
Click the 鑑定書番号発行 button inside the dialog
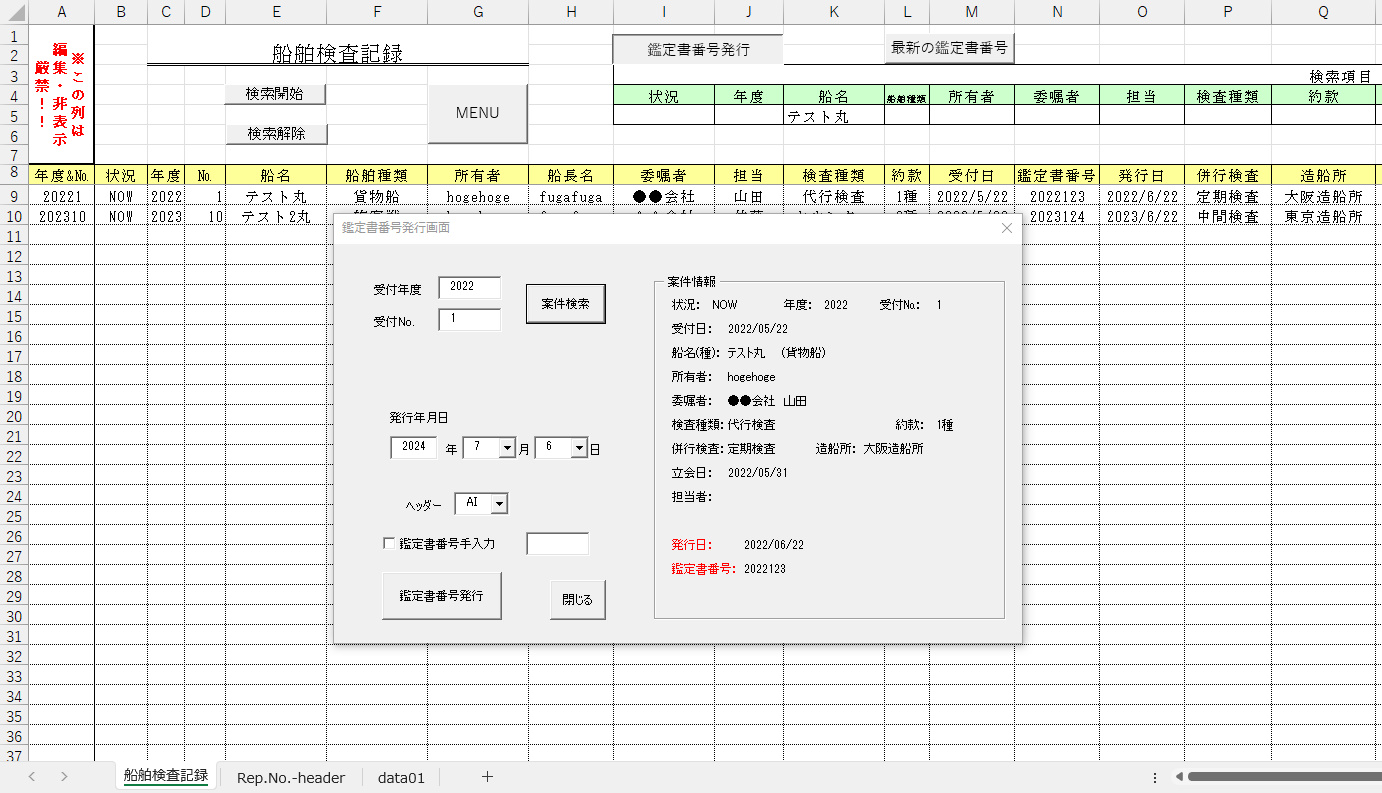pos(441,596)
